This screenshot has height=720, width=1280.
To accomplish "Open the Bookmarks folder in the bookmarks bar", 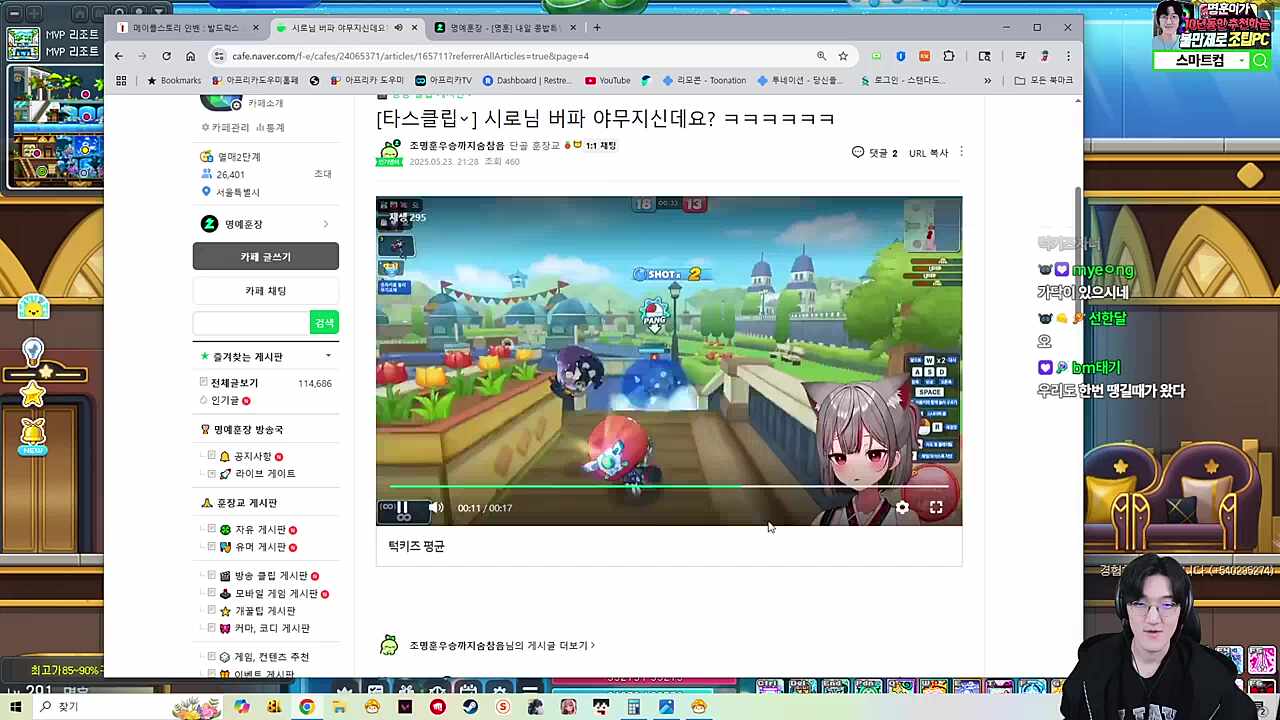I will click(x=174, y=80).
